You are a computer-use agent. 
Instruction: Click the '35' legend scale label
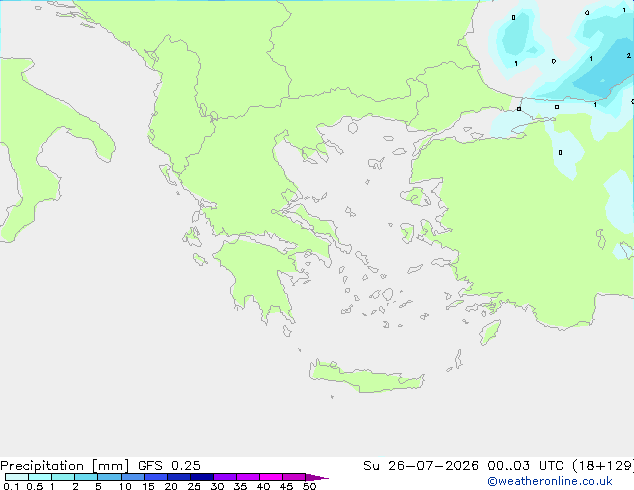(240, 486)
